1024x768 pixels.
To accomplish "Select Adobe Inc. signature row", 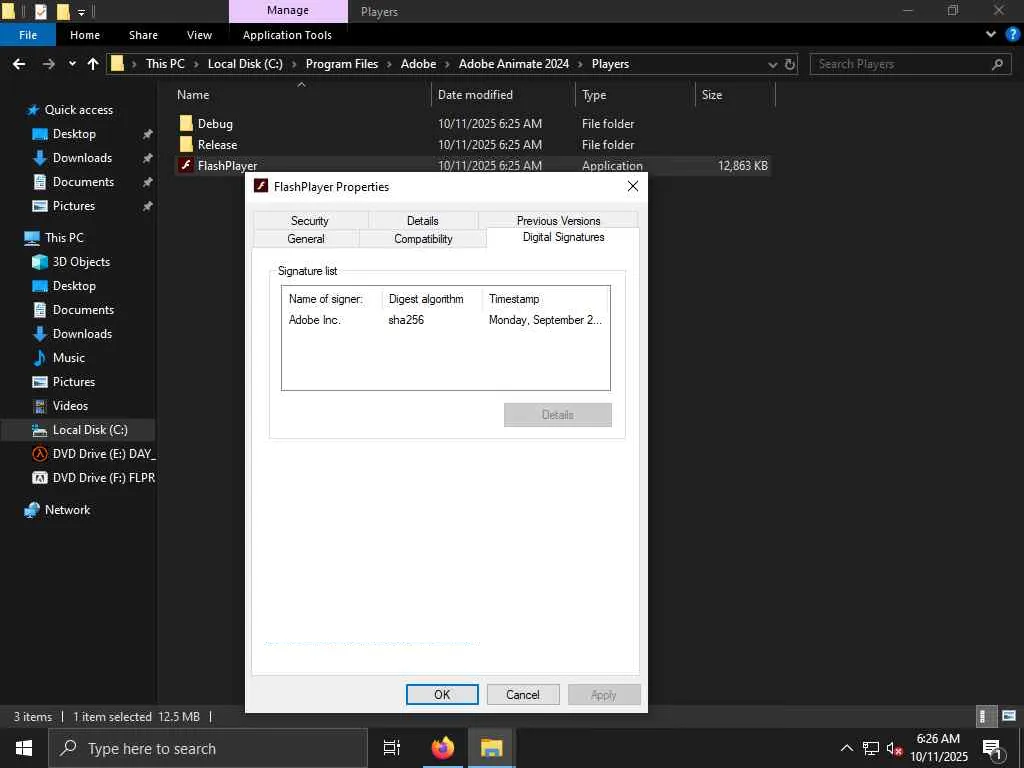I will (x=445, y=320).
